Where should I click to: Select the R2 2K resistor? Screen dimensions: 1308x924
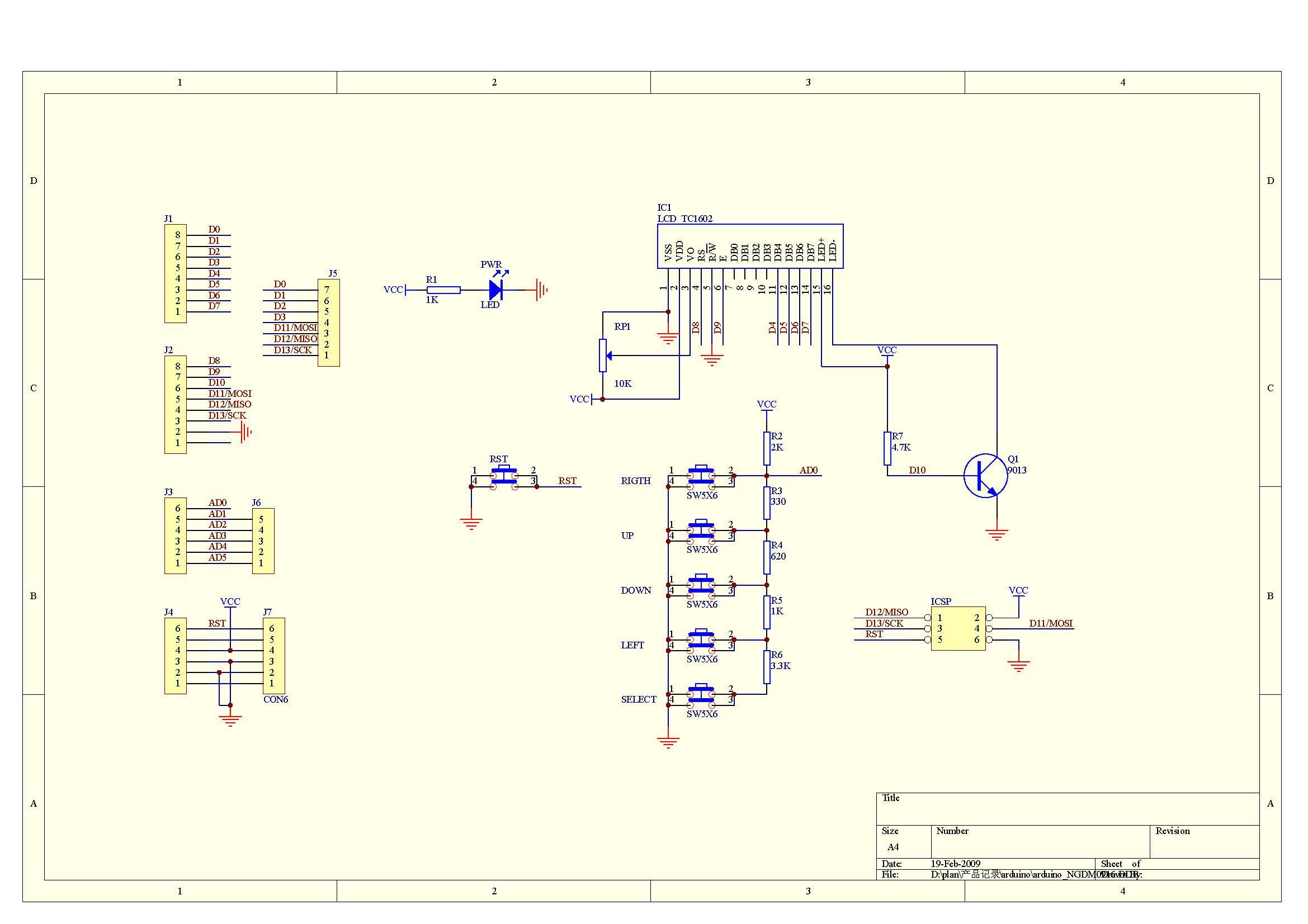click(767, 449)
